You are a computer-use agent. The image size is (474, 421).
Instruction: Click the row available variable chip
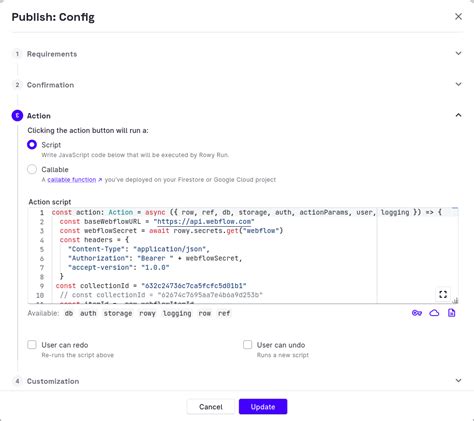coord(205,313)
